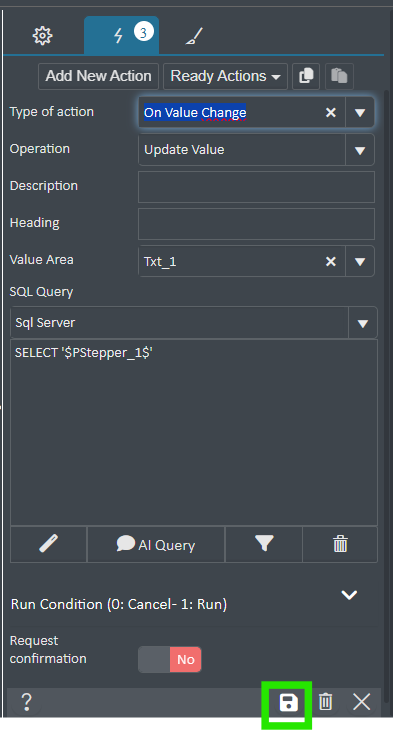The width and height of the screenshot is (393, 730).
Task: Close the panel with X icon
Action: pyautogui.click(x=362, y=702)
